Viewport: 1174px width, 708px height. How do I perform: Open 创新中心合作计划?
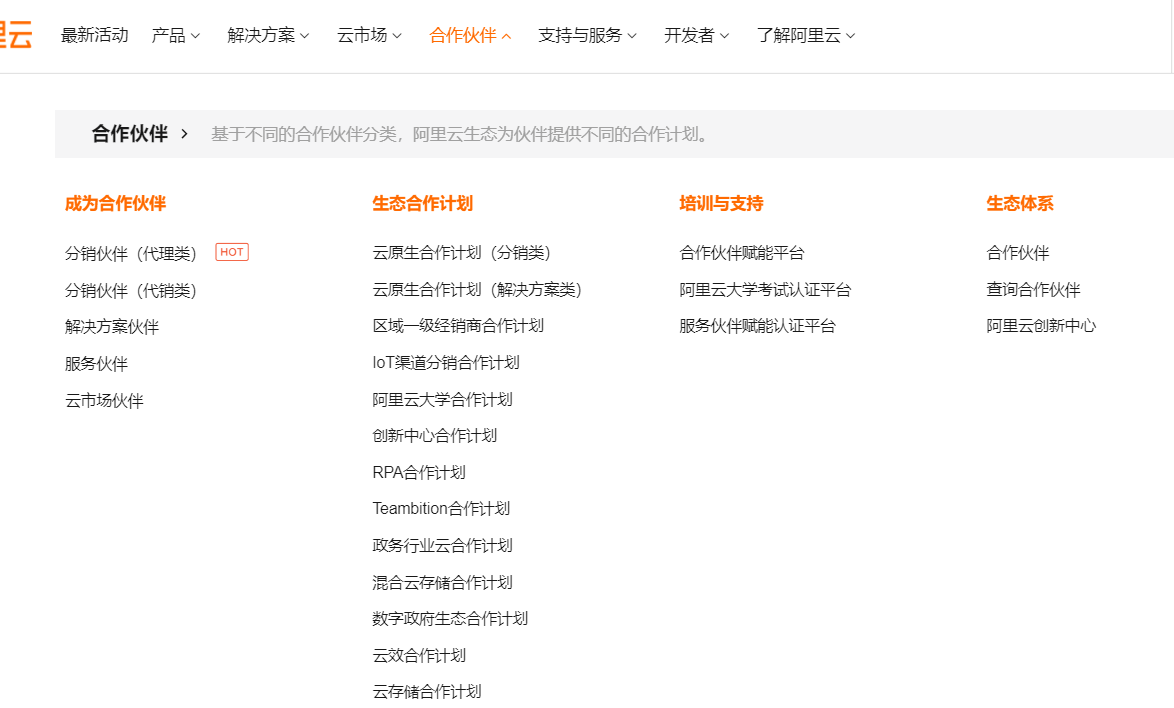point(435,436)
